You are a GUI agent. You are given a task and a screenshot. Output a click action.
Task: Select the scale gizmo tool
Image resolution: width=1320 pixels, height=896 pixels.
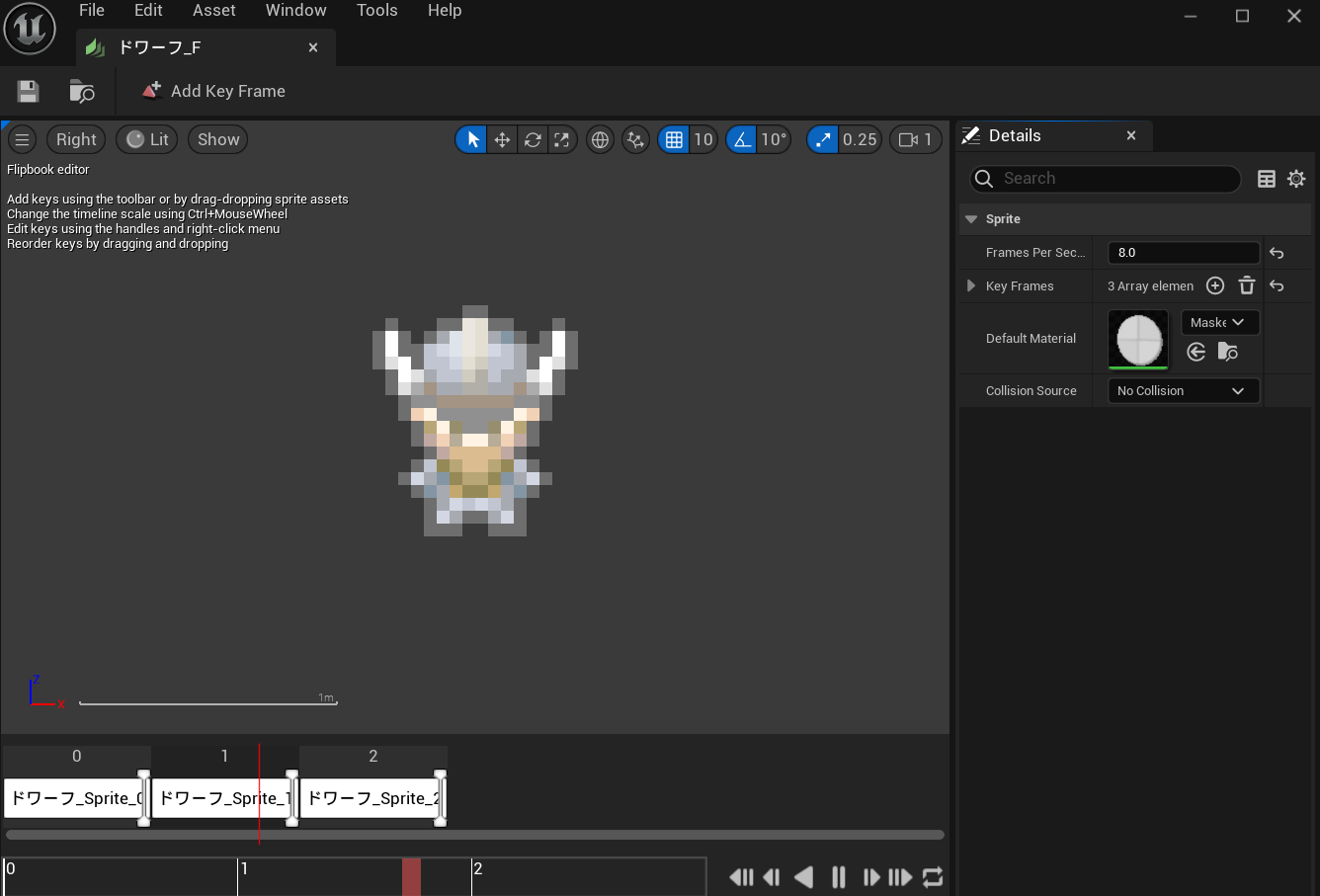tap(562, 139)
